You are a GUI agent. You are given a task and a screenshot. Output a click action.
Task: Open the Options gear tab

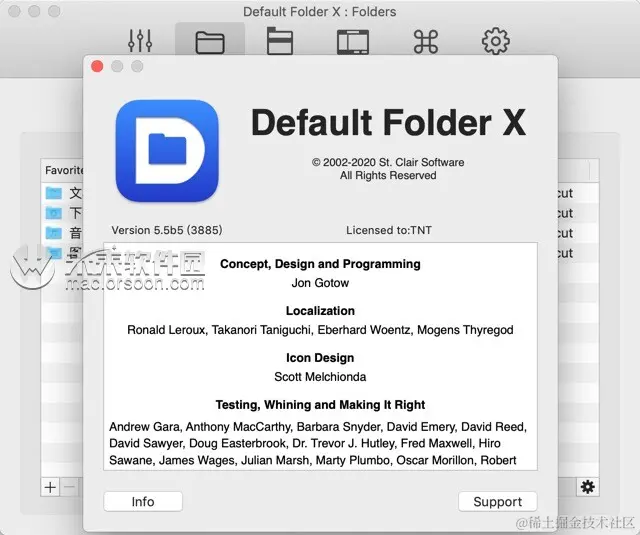point(496,41)
